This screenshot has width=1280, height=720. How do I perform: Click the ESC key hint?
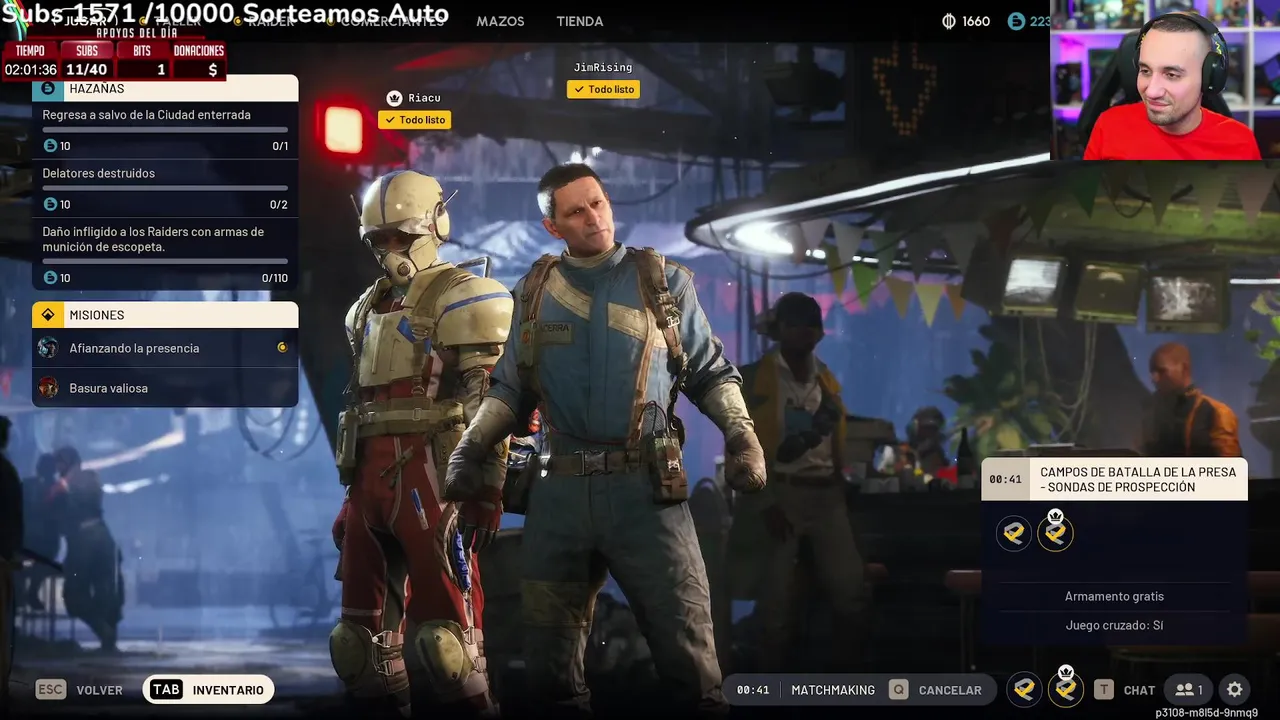(x=51, y=690)
